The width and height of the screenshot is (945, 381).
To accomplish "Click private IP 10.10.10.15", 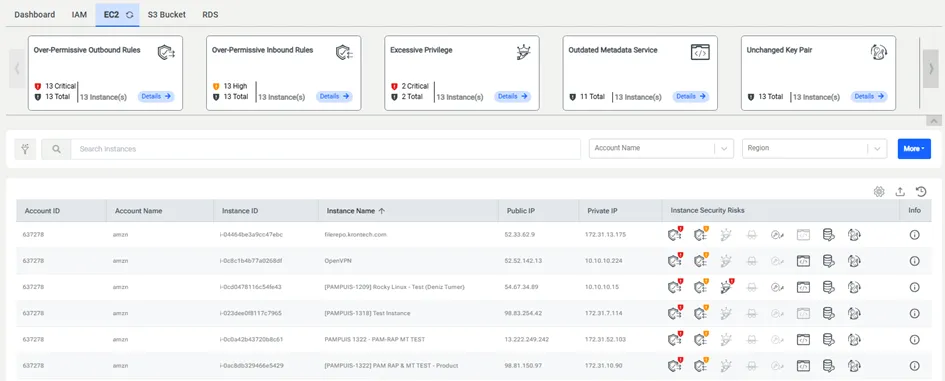I will 601,287.
